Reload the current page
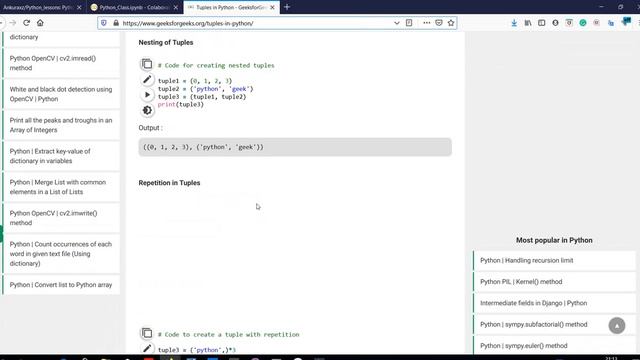640x360 pixels. coord(27,23)
